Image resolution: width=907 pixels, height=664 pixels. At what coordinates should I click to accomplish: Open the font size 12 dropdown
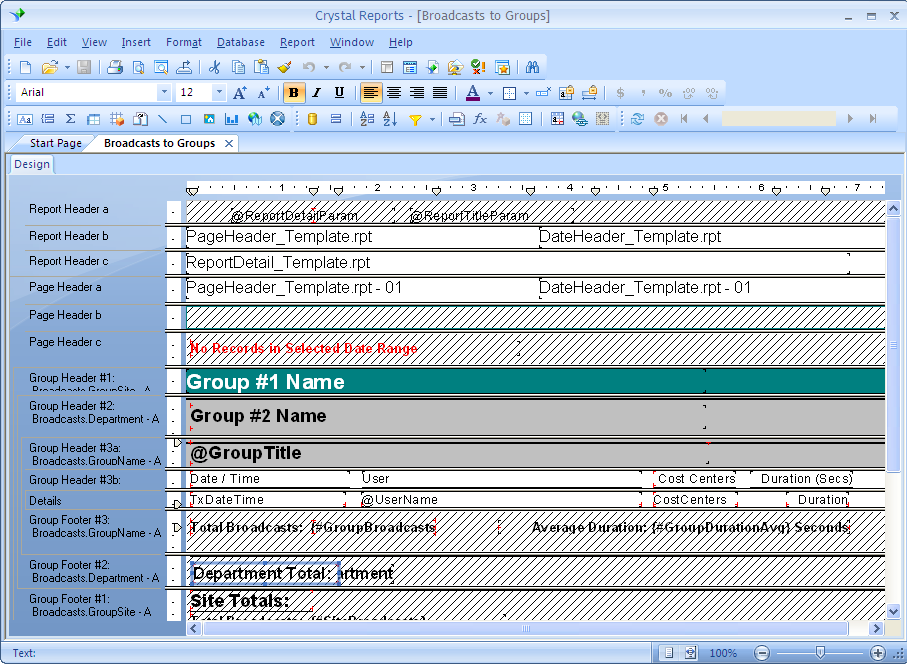click(219, 93)
